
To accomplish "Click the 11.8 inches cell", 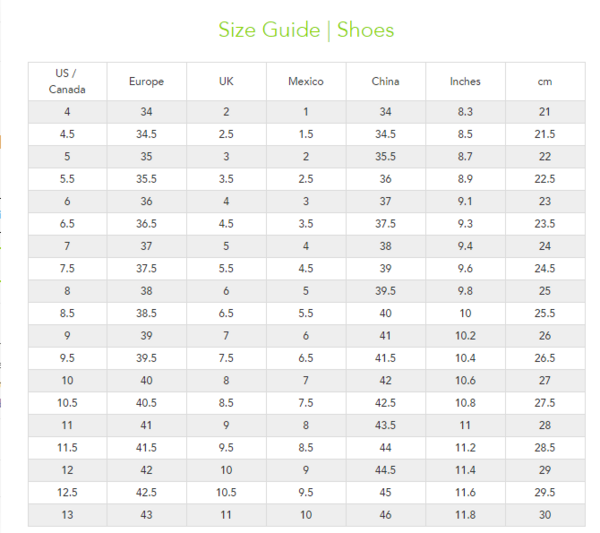I will [x=465, y=515].
